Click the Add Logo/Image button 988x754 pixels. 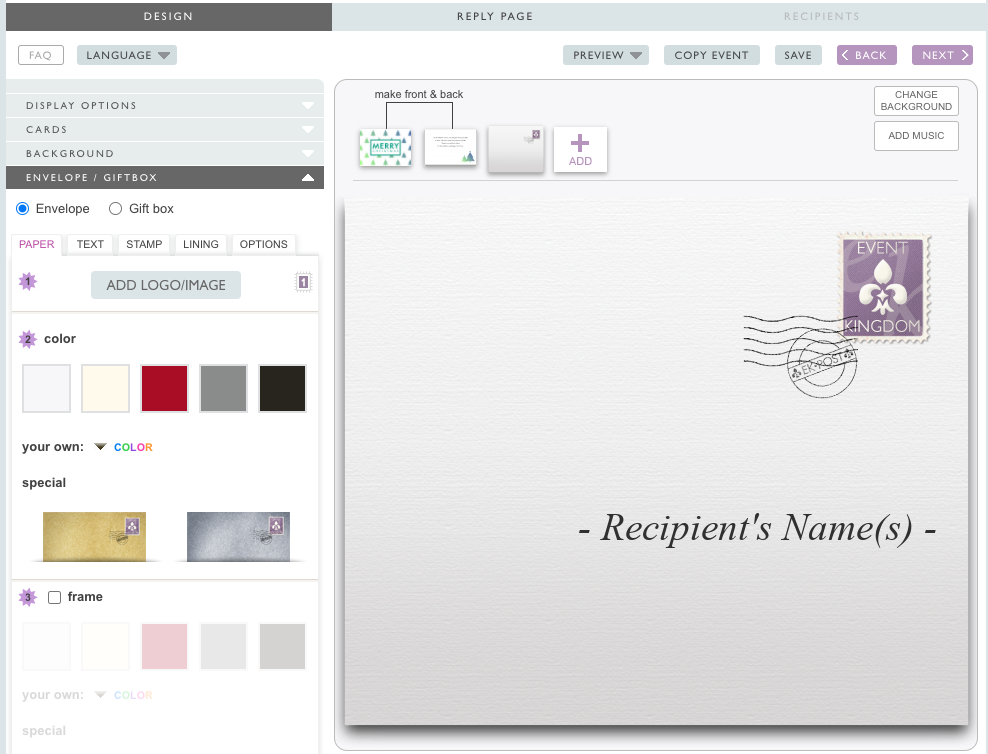pos(166,285)
